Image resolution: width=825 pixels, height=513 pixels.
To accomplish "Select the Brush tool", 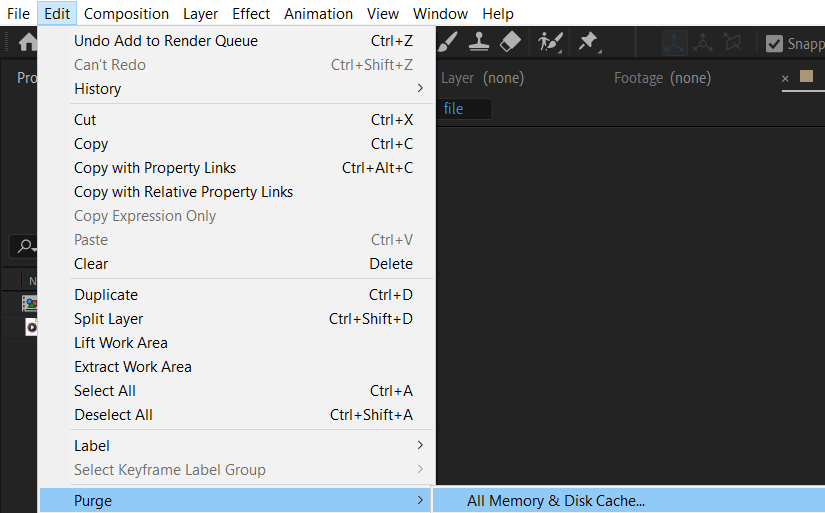I will pos(447,42).
